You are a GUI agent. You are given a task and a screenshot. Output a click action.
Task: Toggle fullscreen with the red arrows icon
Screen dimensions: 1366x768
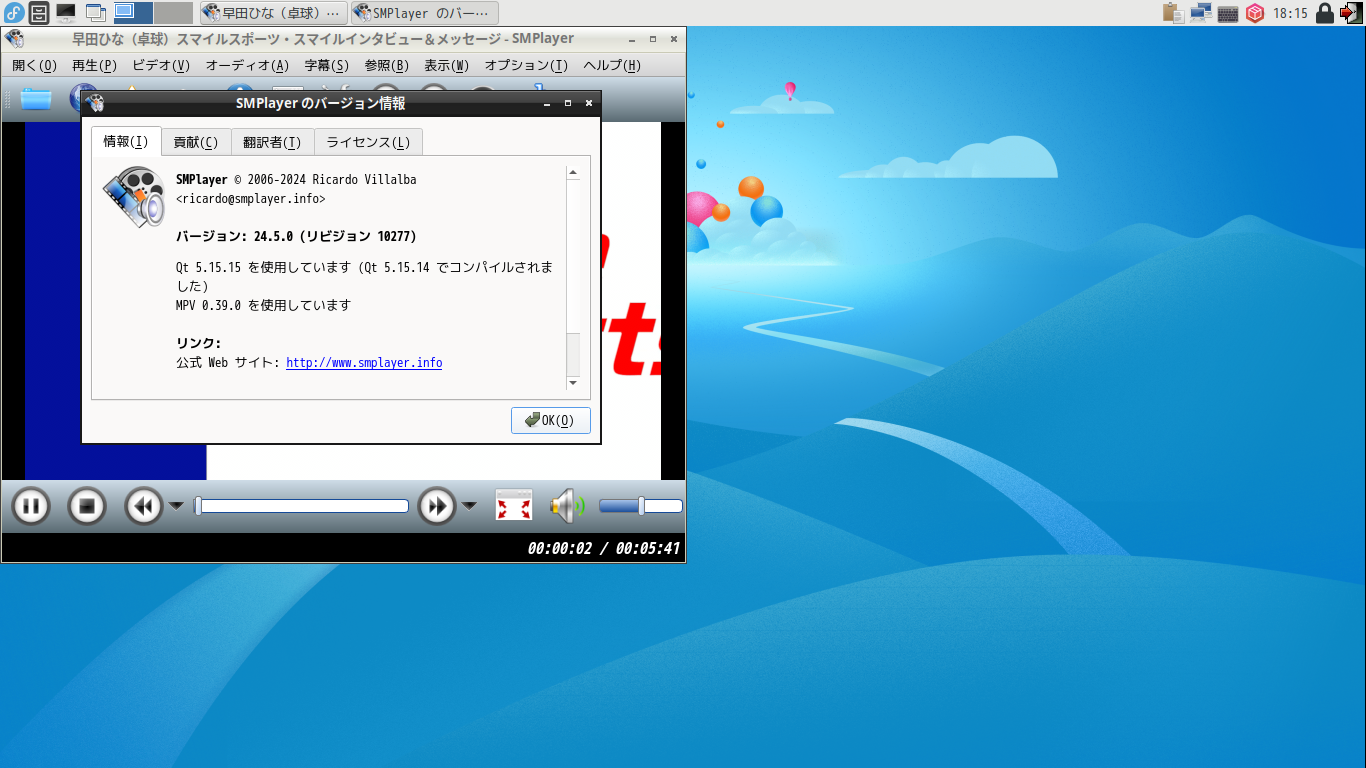[x=514, y=506]
